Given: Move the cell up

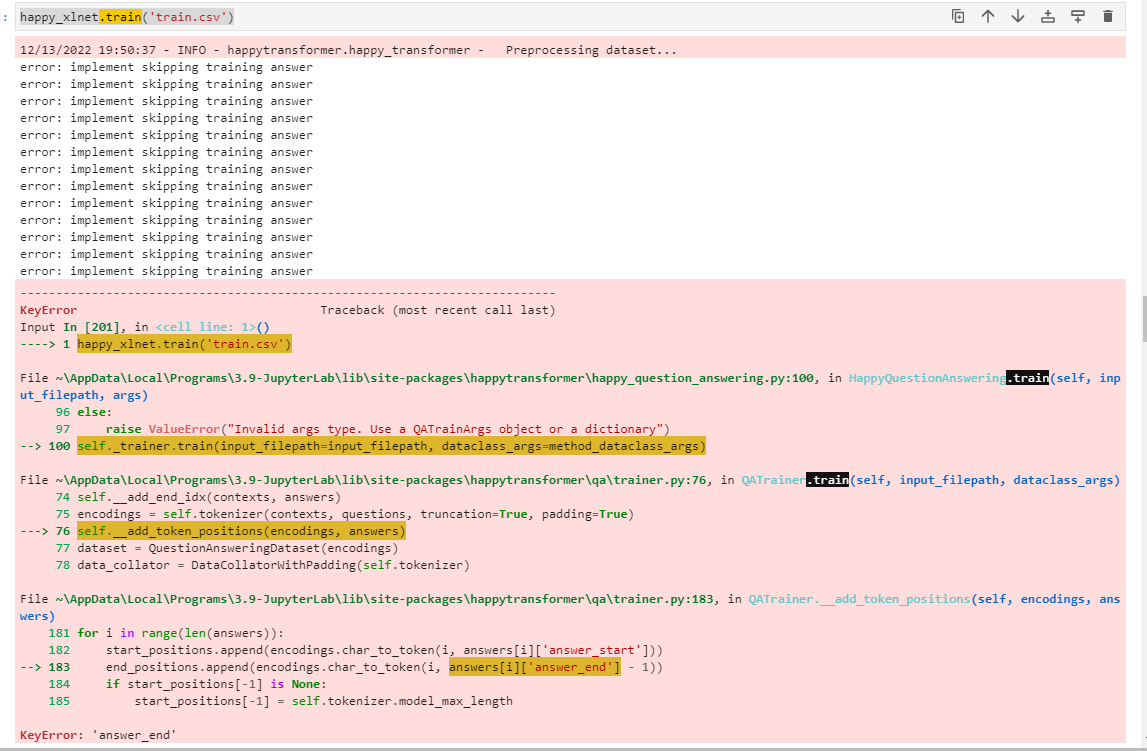Looking at the screenshot, I should tap(988, 16).
